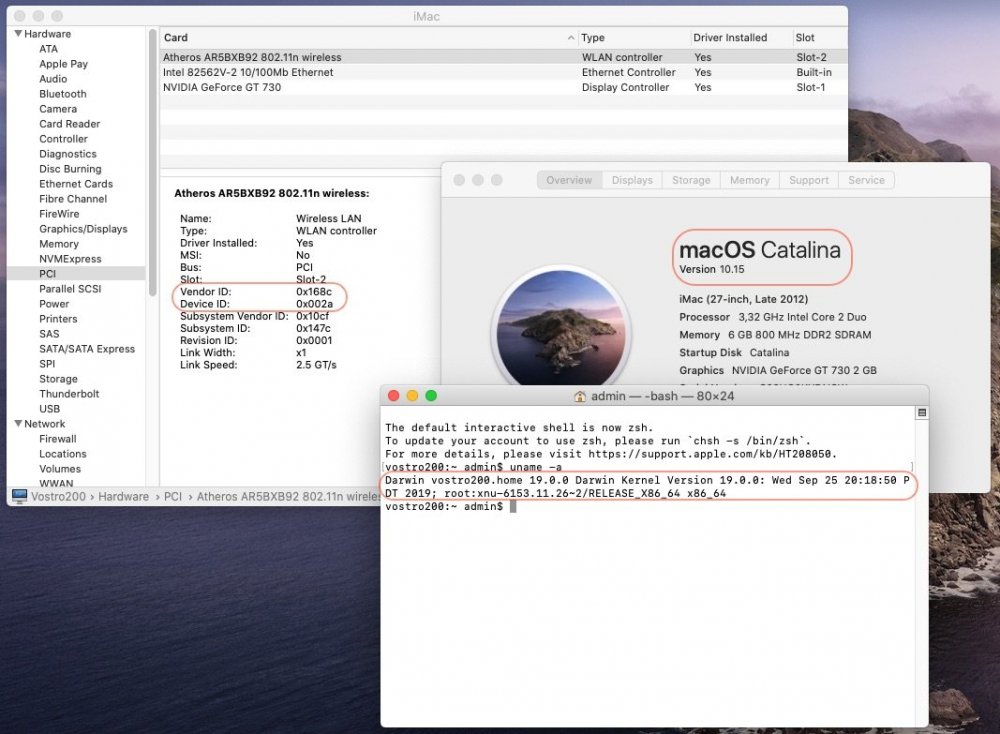Select the Memory tab
Image resolution: width=1000 pixels, height=734 pixels.
pos(749,180)
